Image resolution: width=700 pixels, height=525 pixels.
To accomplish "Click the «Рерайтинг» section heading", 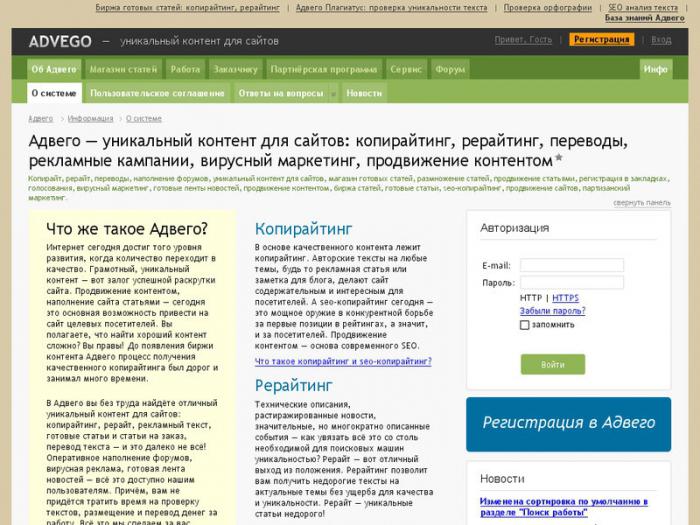I will click(x=294, y=386).
